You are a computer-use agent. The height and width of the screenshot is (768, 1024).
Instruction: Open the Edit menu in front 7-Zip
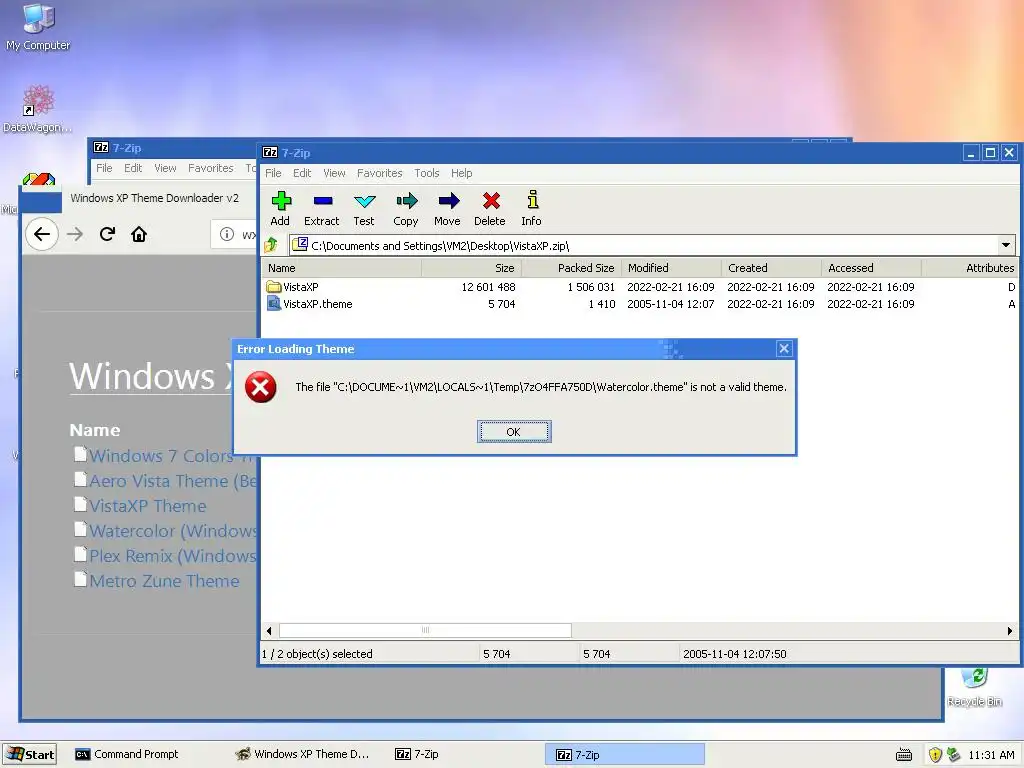pos(302,173)
